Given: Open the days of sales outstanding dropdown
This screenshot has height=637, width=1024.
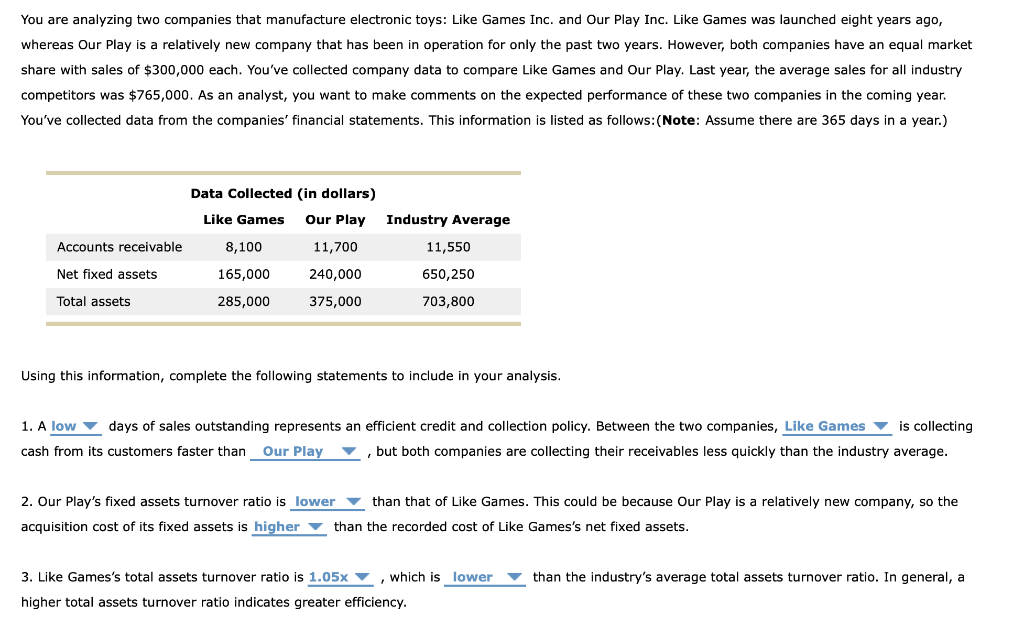Looking at the screenshot, I should 70,426.
